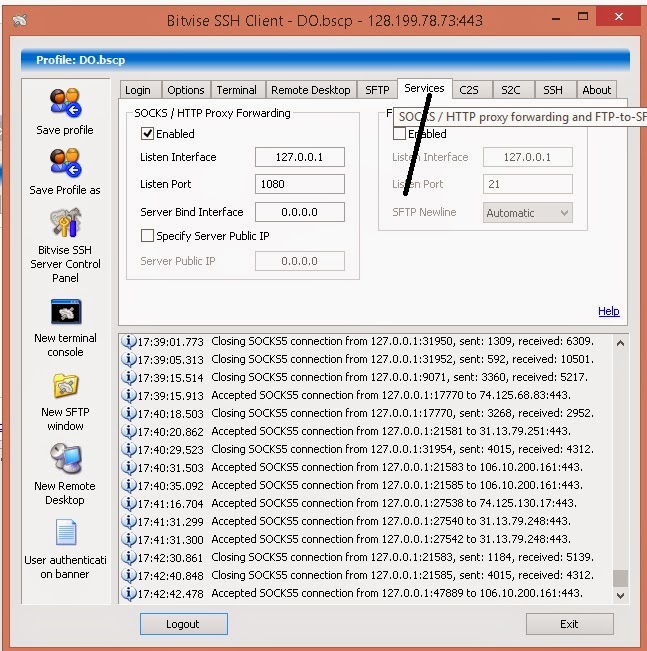Minimize the Bitvise SSH Client window
This screenshot has width=647, height=651.
556,19
